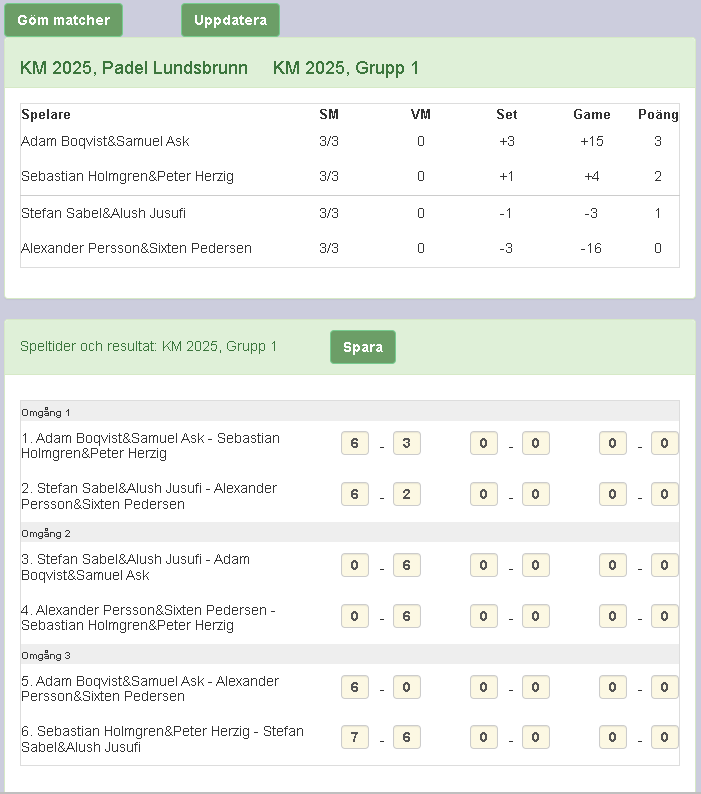Viewport: 701px width, 794px height.
Task: Focus match 3 first-set left score field
Action: [355, 565]
